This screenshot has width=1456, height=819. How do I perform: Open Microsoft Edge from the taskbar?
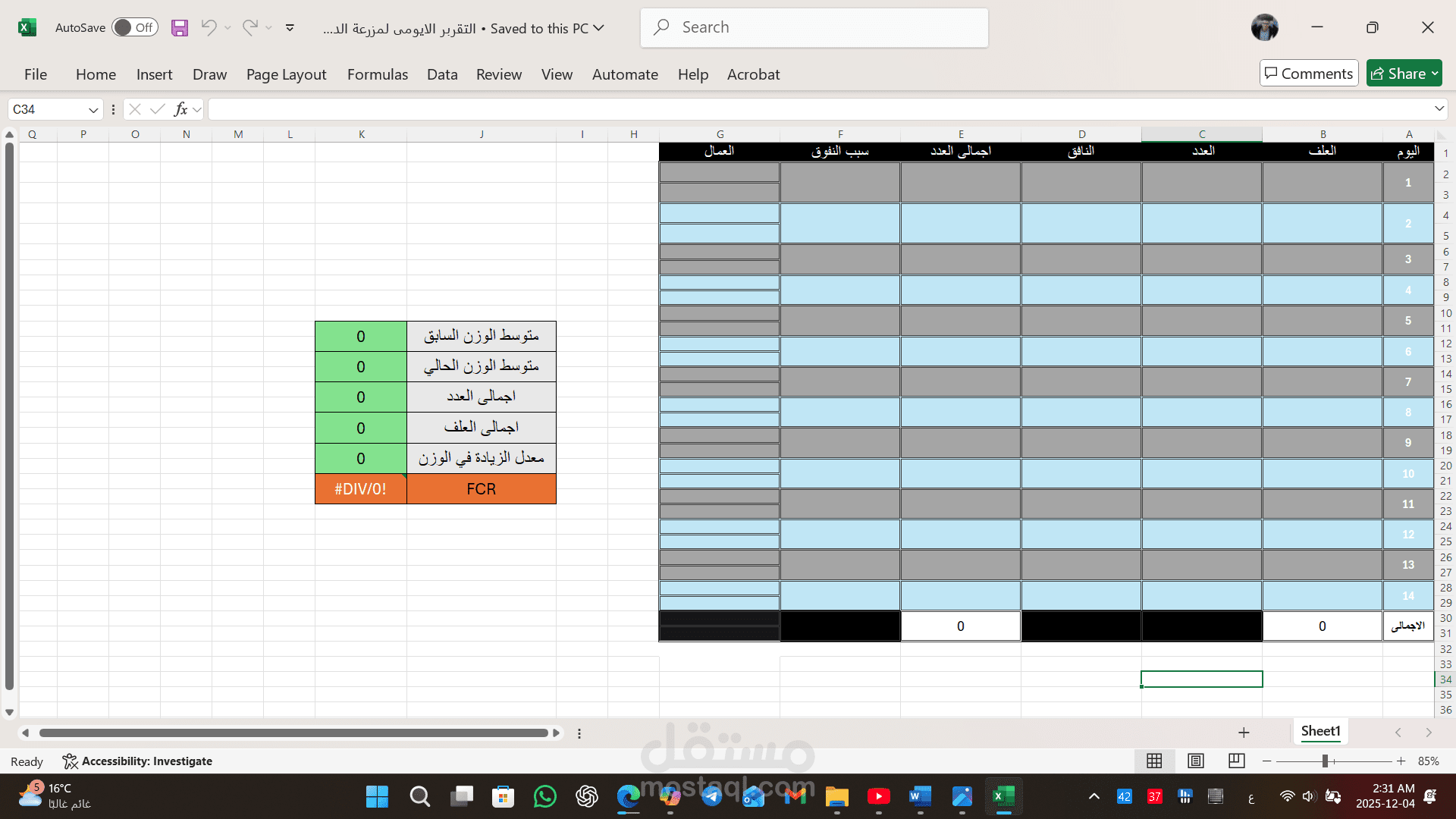(628, 796)
